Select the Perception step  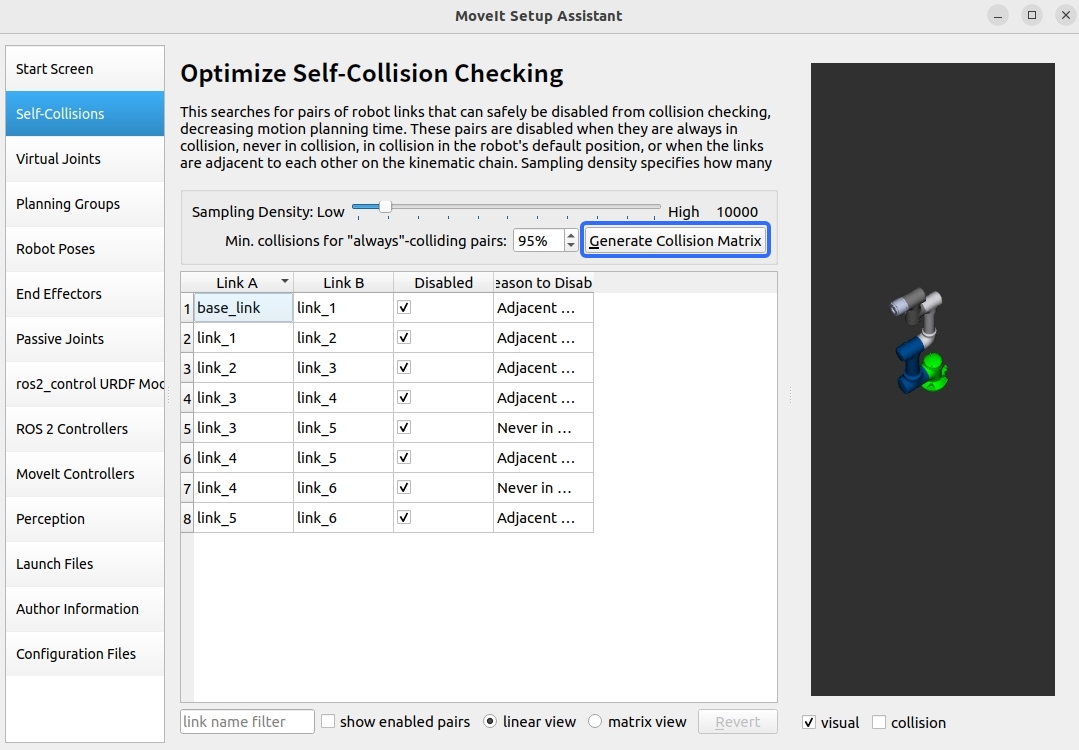85,519
